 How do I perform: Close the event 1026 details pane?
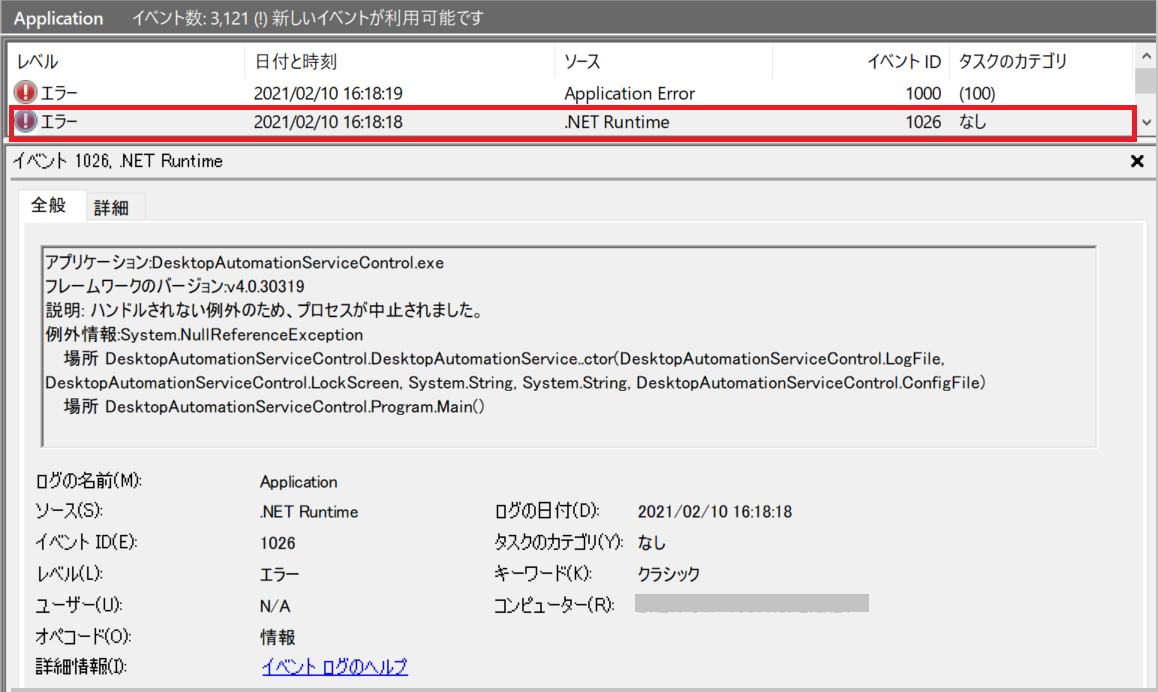[1137, 161]
